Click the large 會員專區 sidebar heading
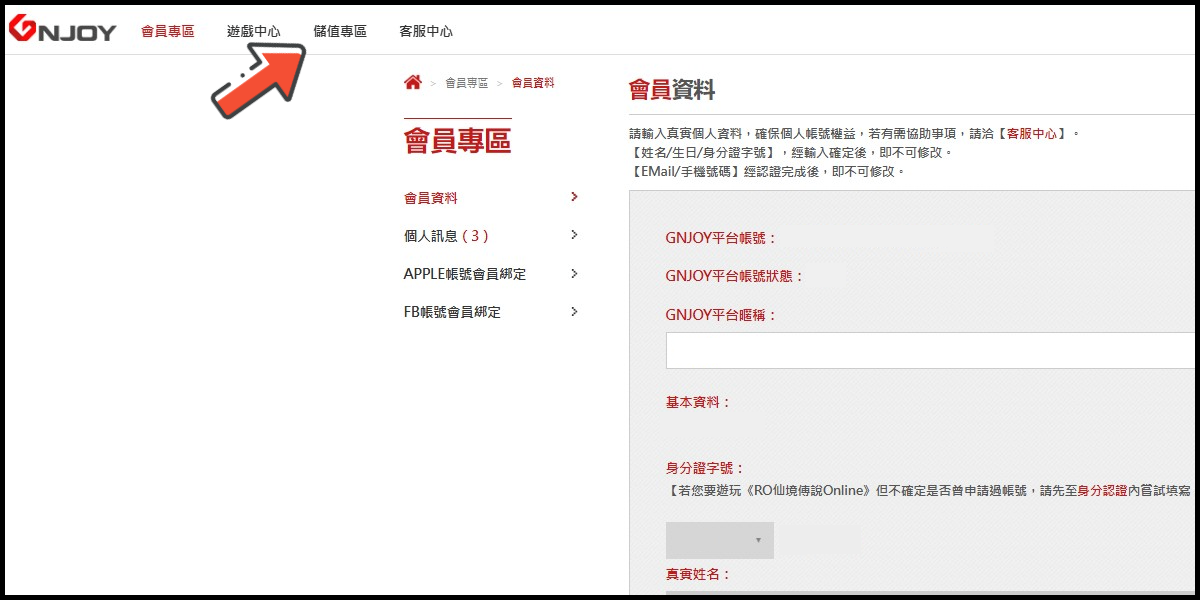1200x600 pixels. 457,141
